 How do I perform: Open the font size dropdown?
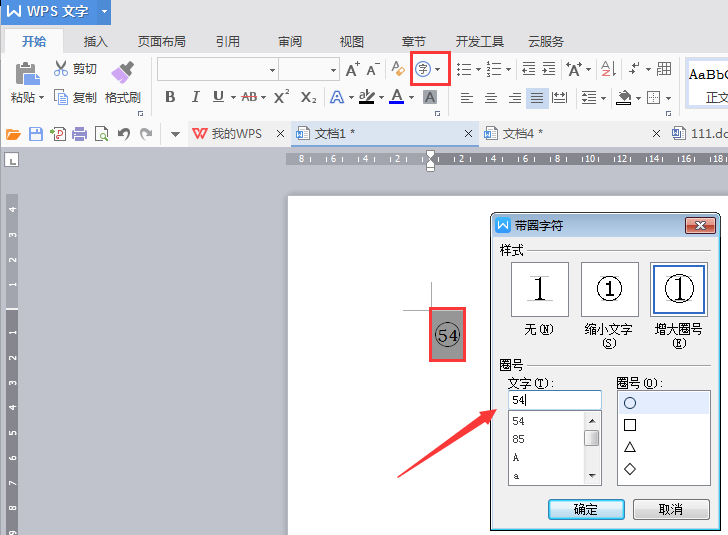pos(334,70)
